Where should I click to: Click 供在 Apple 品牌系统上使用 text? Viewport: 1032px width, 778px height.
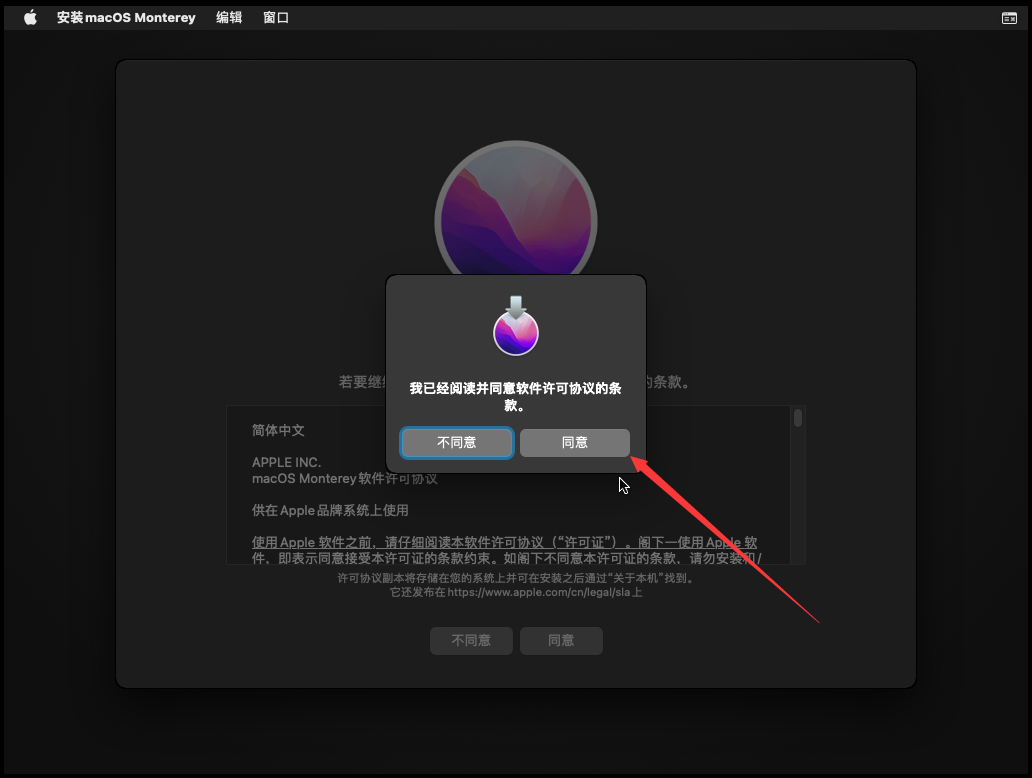(330, 510)
